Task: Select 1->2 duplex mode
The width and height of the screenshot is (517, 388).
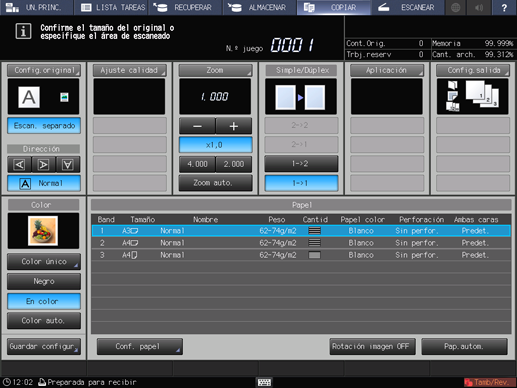Action: click(x=301, y=164)
